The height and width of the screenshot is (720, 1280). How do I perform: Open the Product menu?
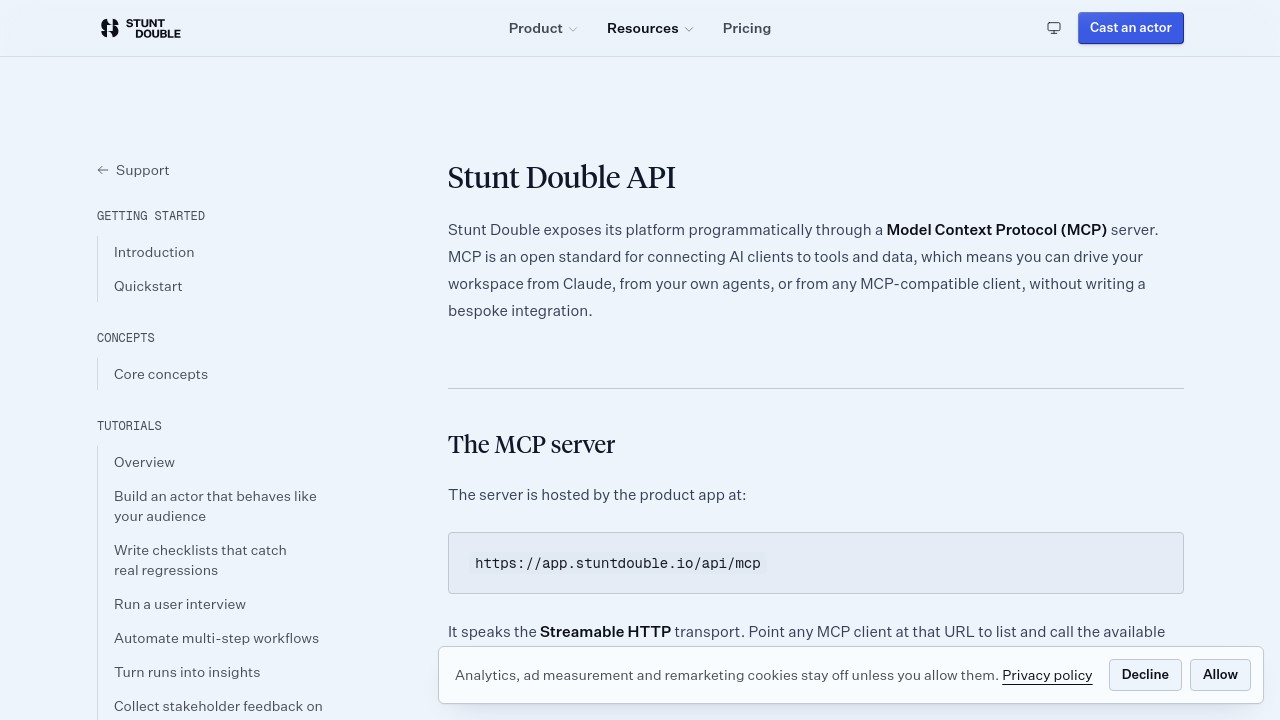(543, 28)
